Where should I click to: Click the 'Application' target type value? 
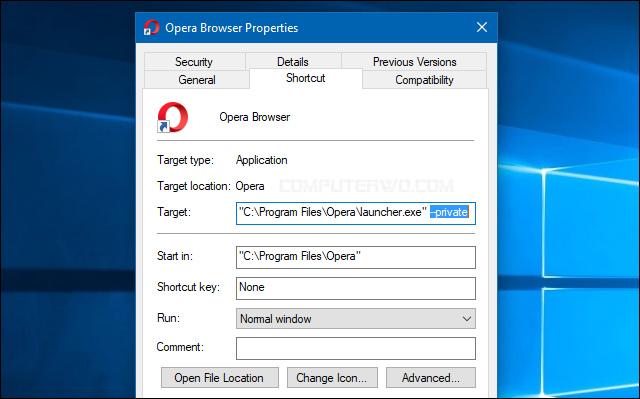tap(262, 160)
